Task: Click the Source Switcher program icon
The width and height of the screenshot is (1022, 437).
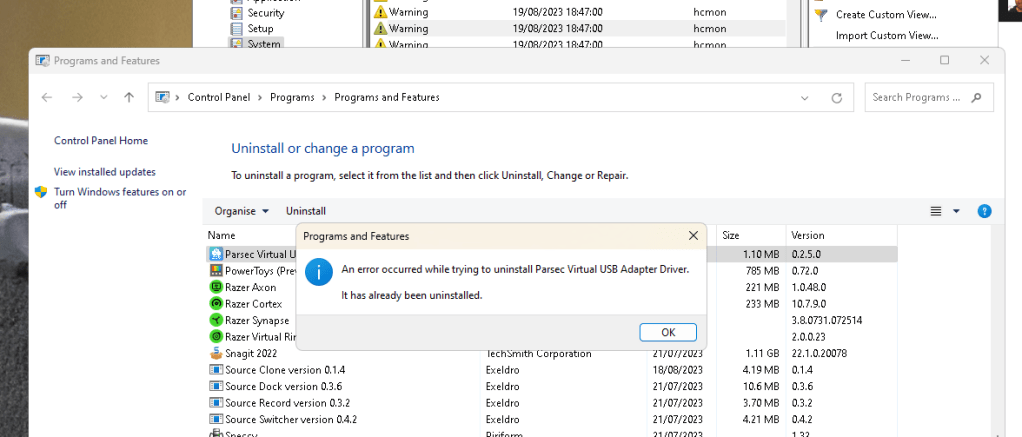Action: tap(216, 419)
